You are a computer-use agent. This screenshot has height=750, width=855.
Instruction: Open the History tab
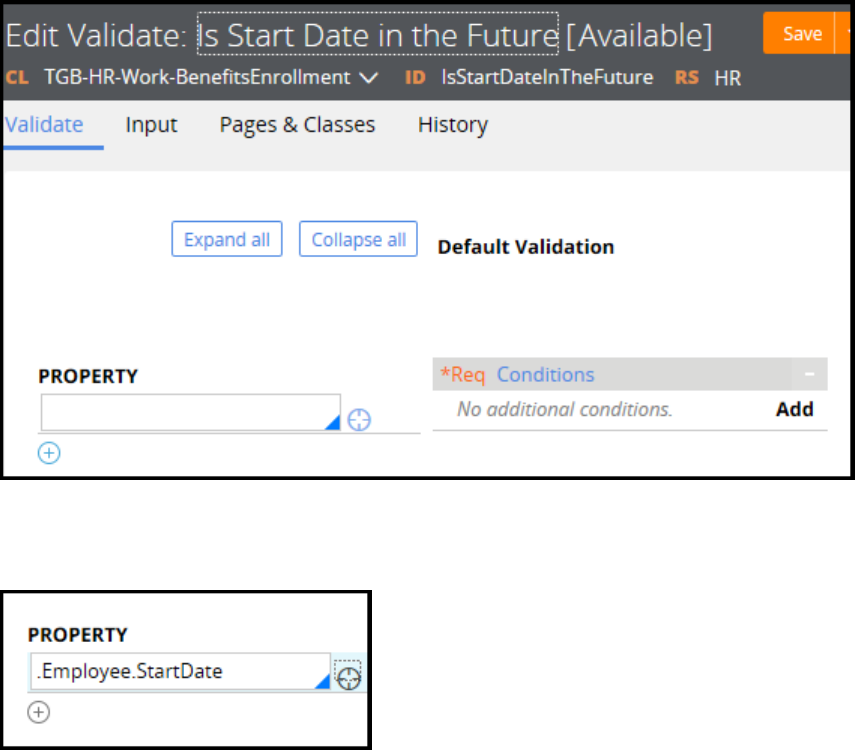coord(453,125)
